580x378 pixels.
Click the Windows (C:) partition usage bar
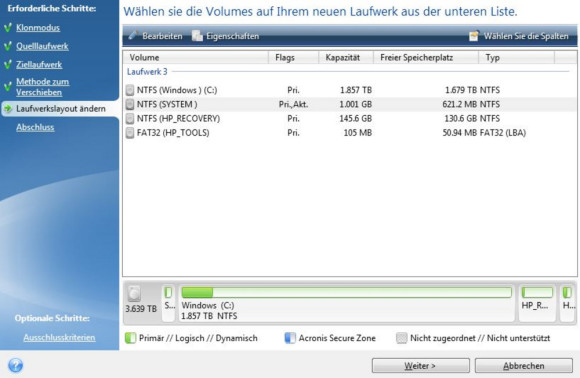coord(347,292)
